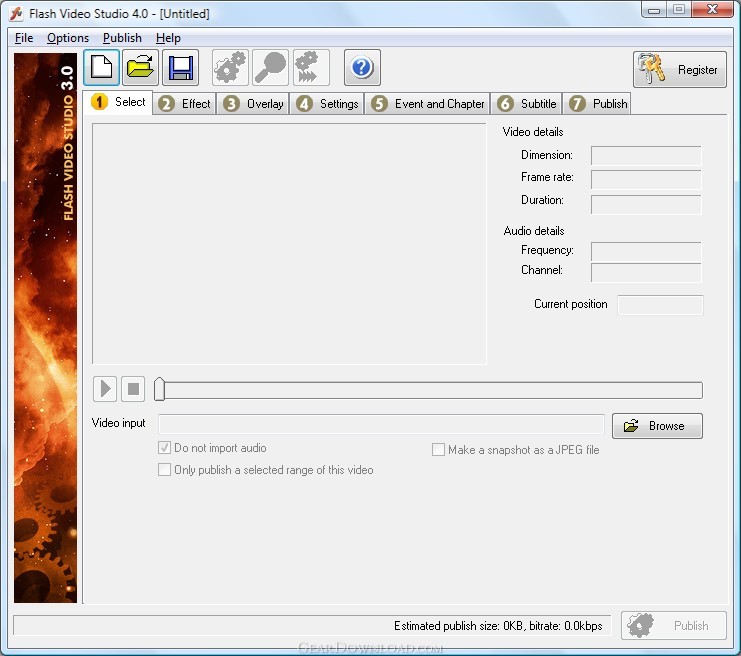Open help via the blue question mark icon

pos(362,68)
